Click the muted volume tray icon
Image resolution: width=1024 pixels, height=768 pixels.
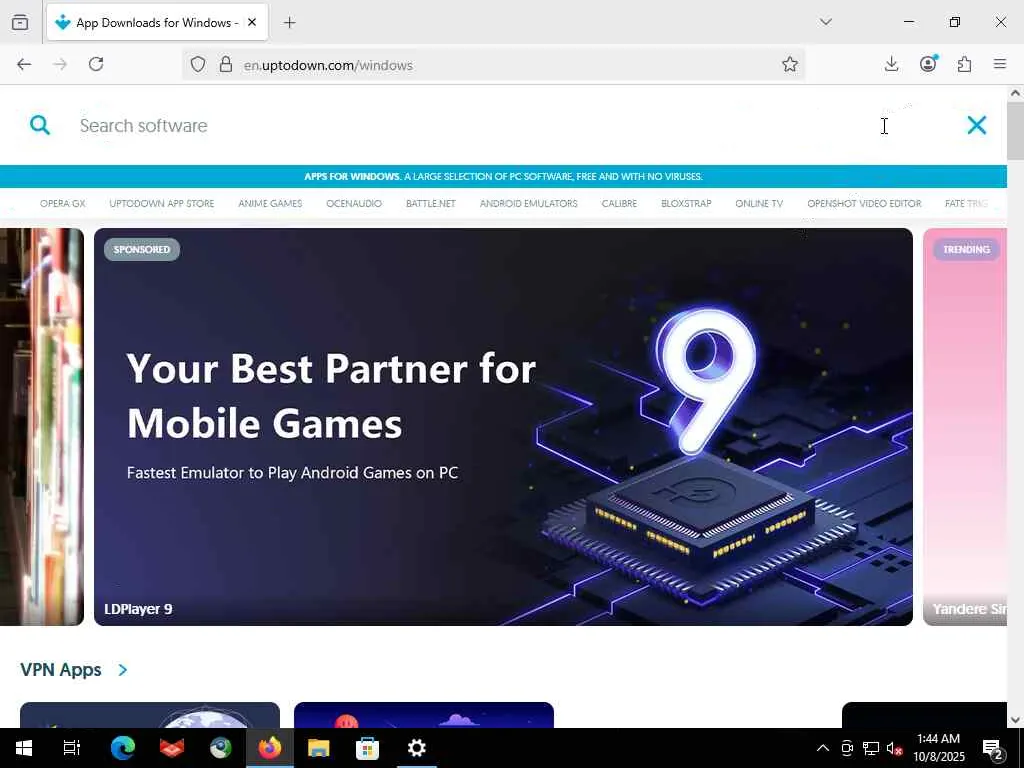click(x=895, y=748)
